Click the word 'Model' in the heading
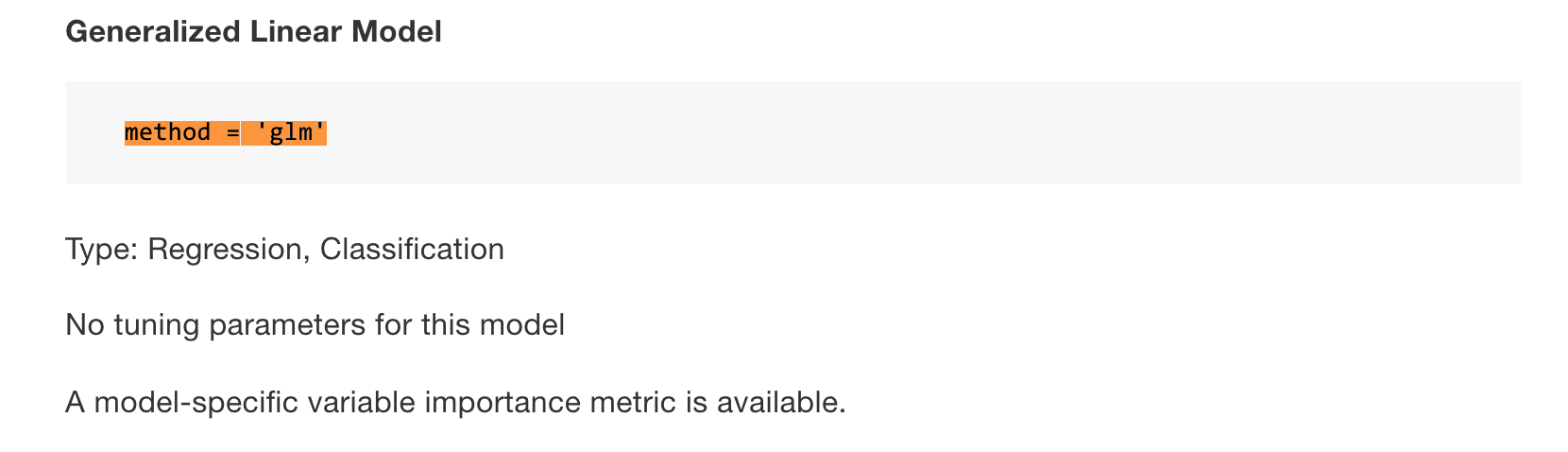The width and height of the screenshot is (1568, 452). [x=397, y=32]
